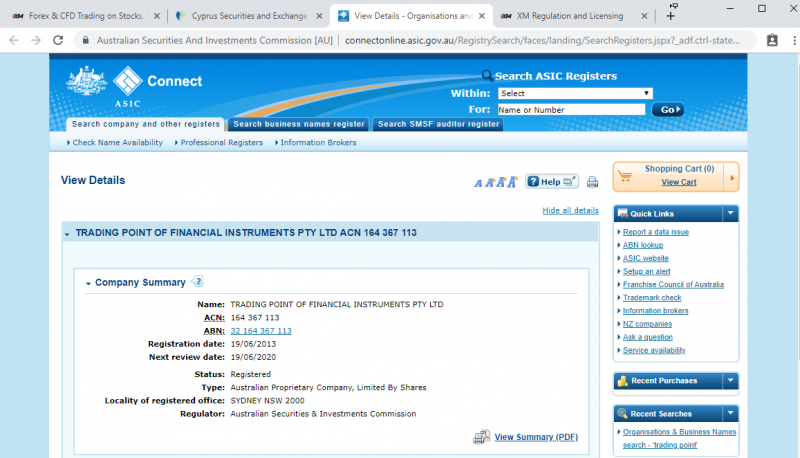Expand the Shopping Cart side arrow
Screen dimensions: 800x458
[x=732, y=177]
